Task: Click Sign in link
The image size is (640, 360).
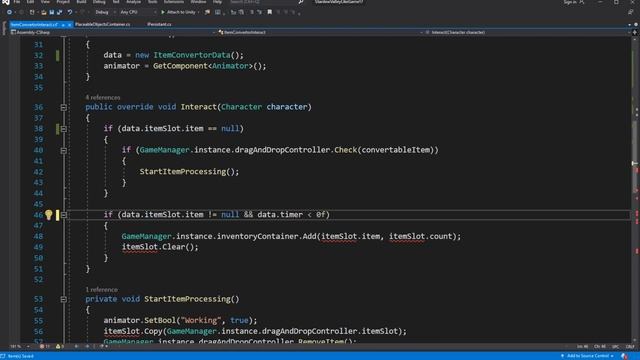Action: tap(569, 2)
